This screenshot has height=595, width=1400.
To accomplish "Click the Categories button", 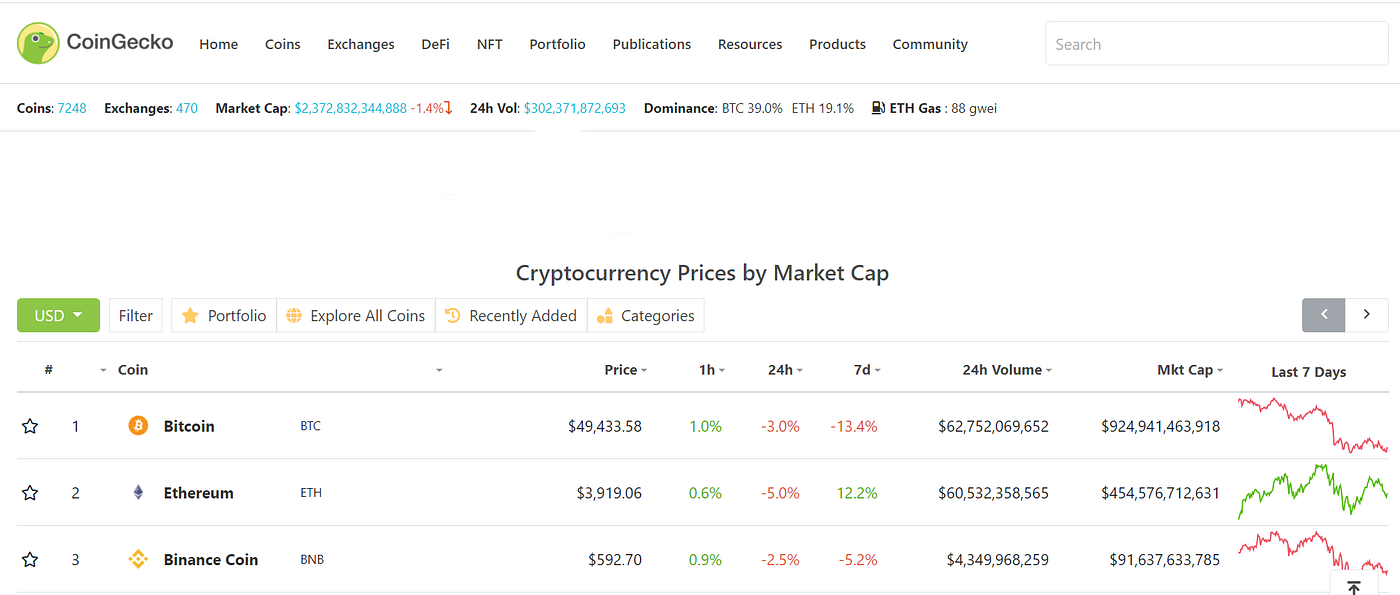I will (646, 315).
